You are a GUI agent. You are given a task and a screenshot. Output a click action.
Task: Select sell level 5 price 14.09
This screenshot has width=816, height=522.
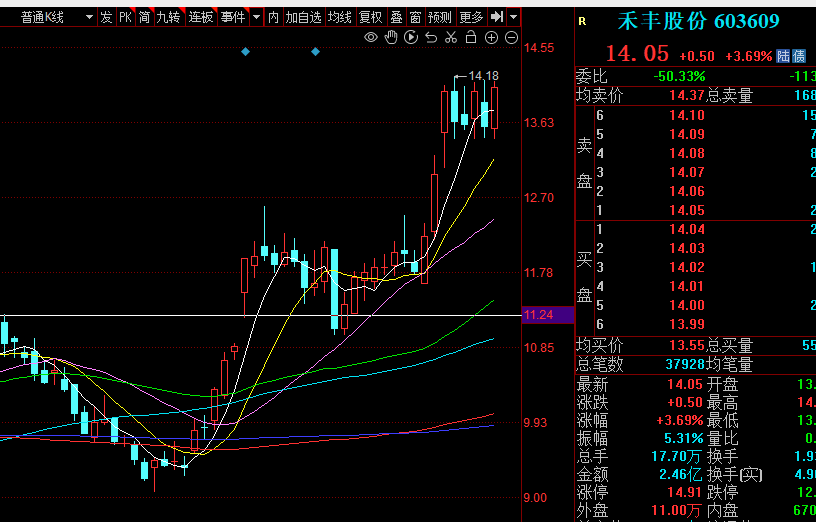687,134
